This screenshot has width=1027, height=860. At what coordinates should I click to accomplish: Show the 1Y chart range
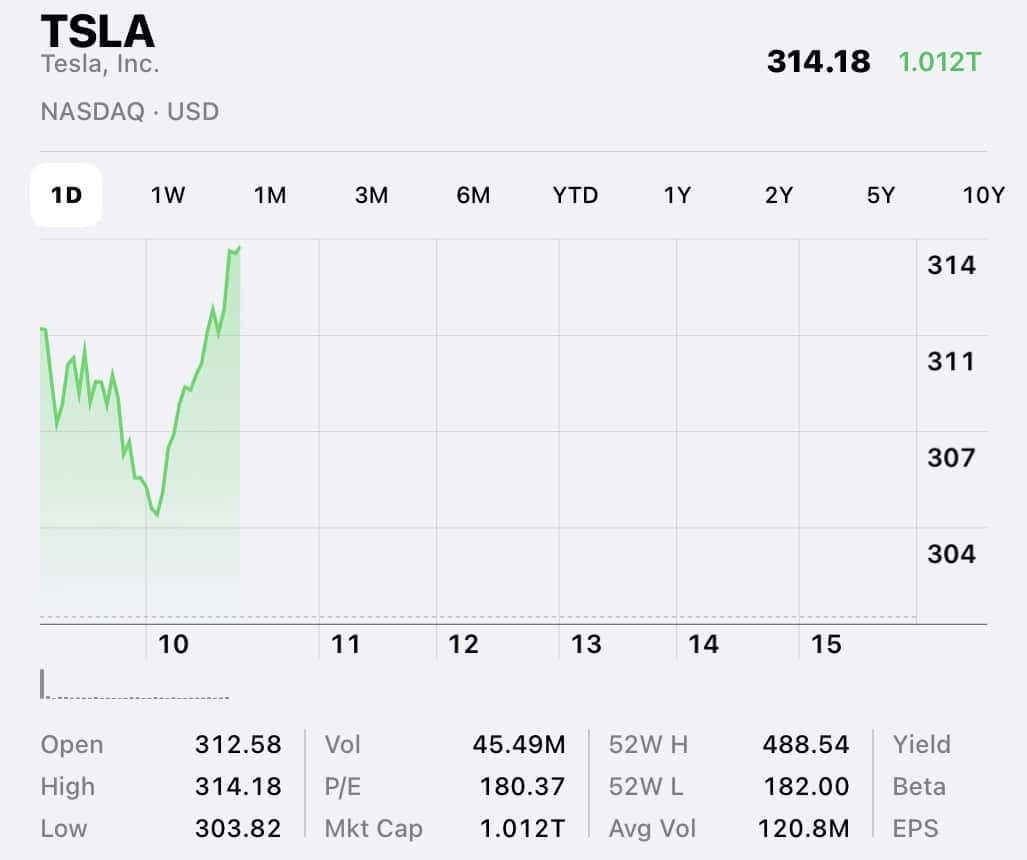(x=677, y=195)
